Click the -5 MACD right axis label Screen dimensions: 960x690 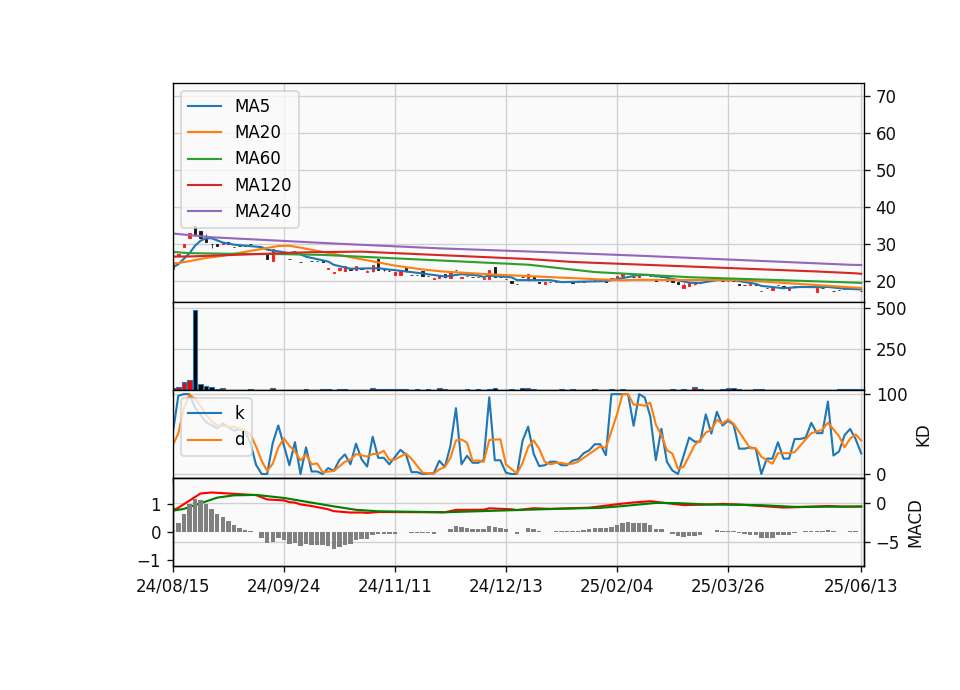[x=886, y=543]
